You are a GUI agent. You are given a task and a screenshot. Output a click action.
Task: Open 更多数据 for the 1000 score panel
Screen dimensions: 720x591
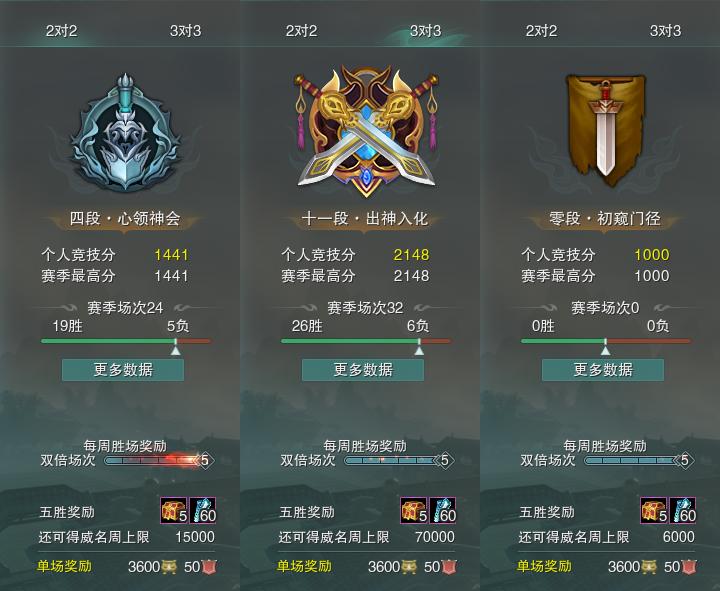tap(603, 370)
